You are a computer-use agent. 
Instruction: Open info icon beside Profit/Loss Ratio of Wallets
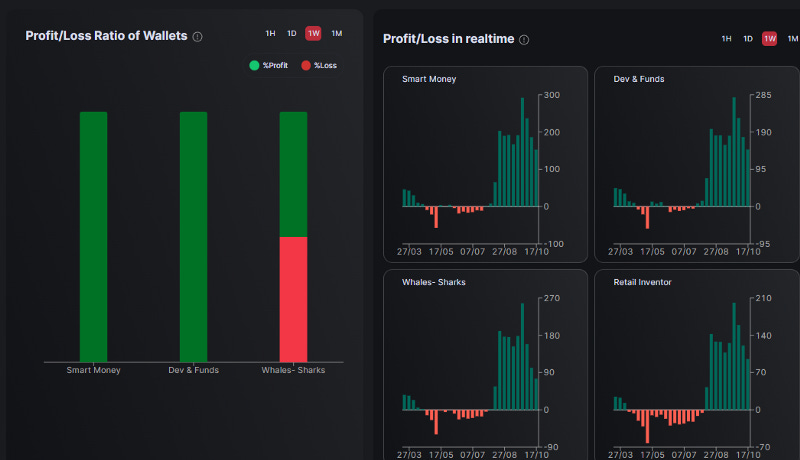click(197, 37)
